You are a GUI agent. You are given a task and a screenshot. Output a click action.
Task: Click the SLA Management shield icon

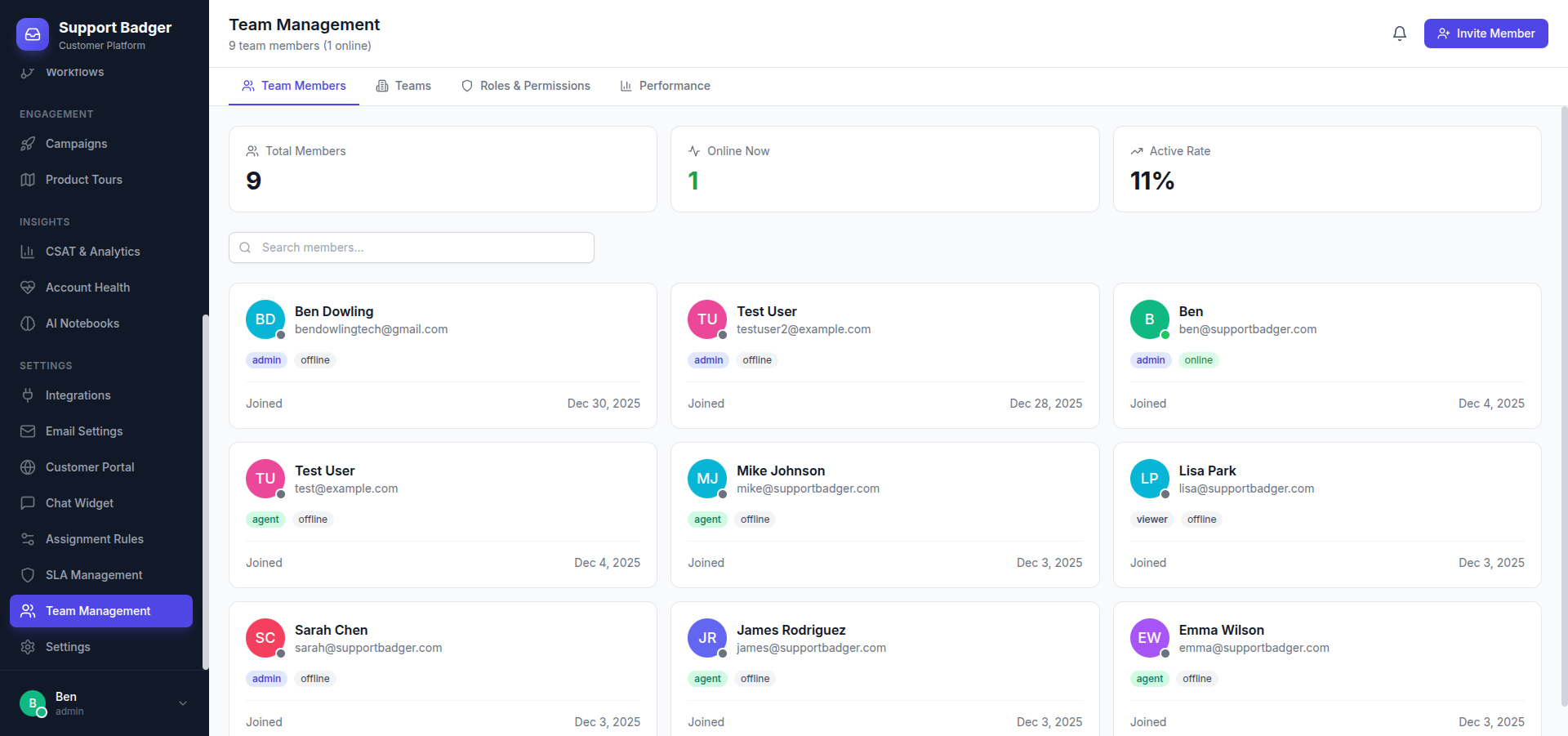click(x=28, y=575)
